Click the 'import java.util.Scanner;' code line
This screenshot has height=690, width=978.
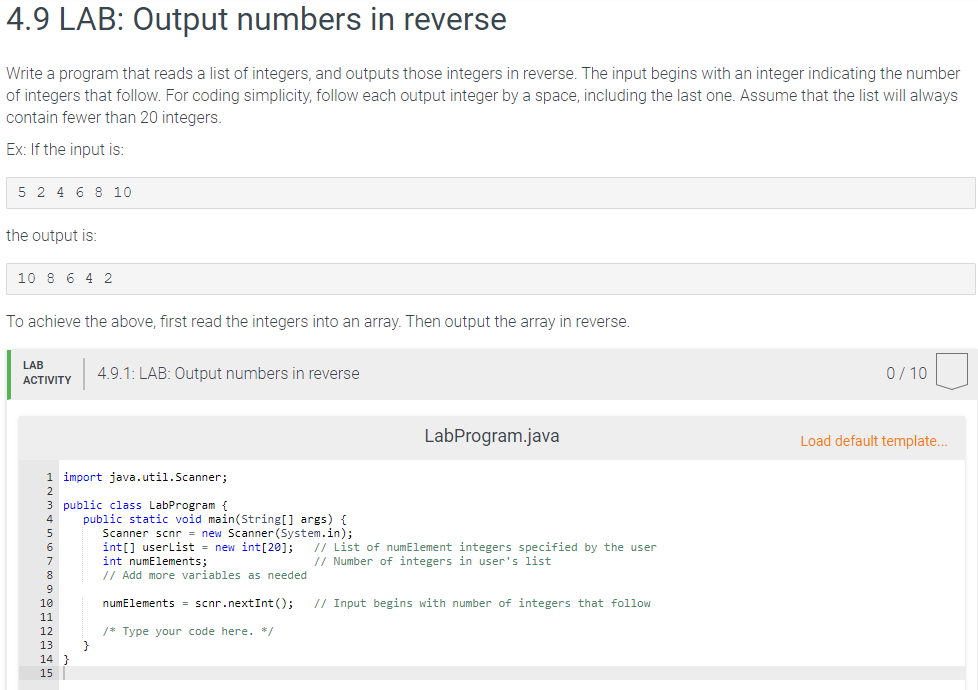(145, 477)
